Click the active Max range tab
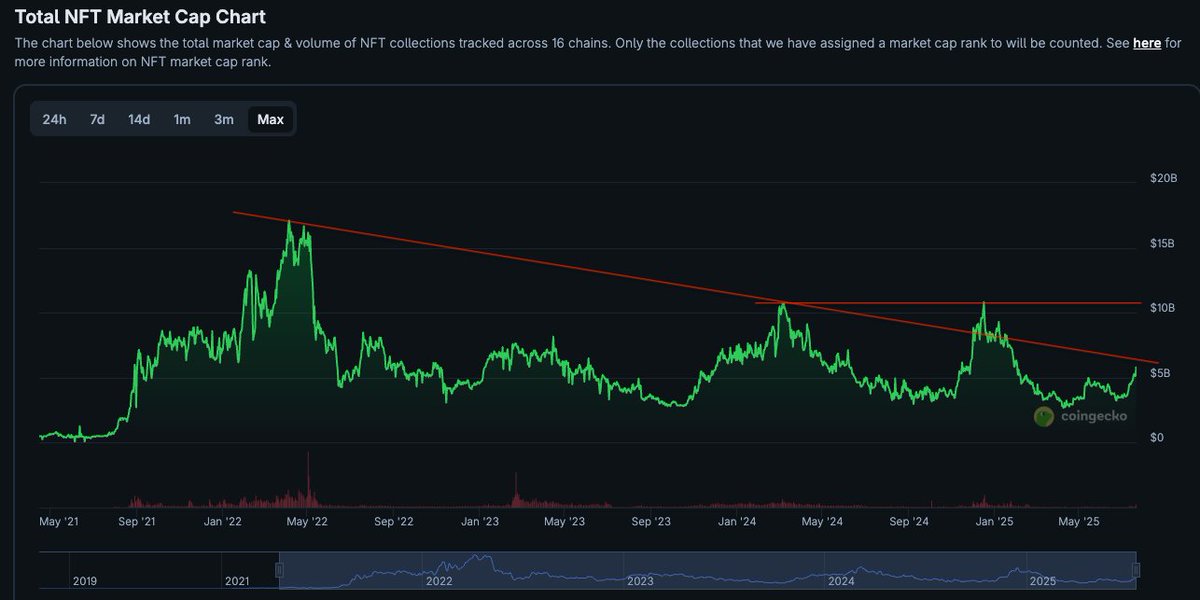Viewport: 1200px width, 600px height. pyautogui.click(x=270, y=120)
